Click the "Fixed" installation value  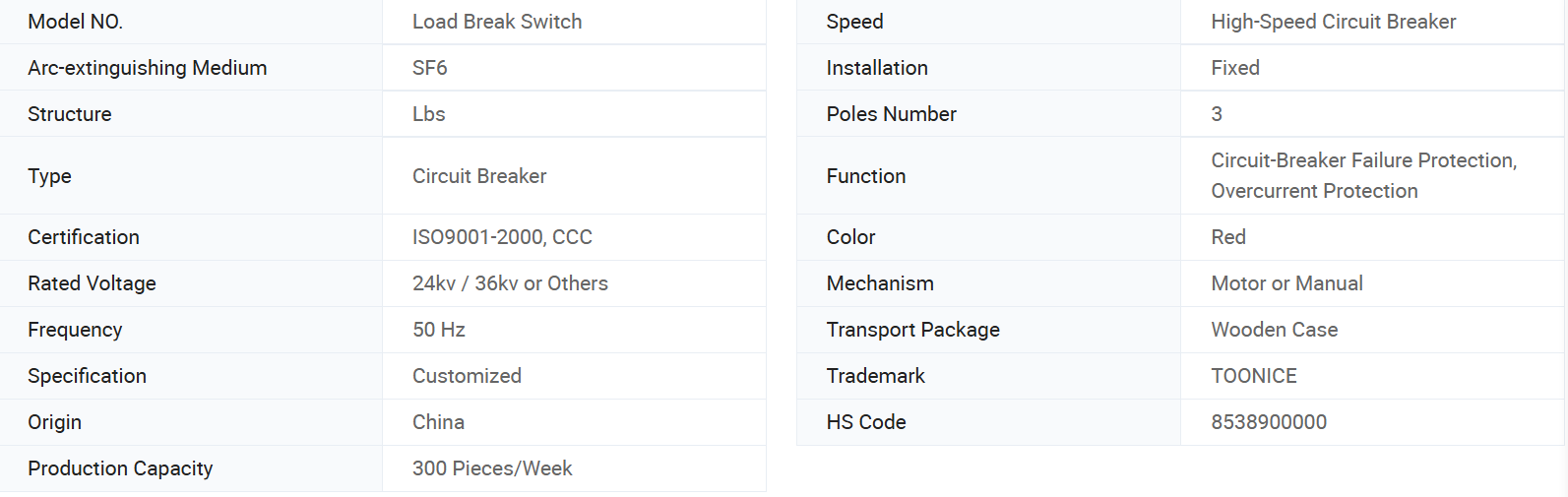point(1235,68)
